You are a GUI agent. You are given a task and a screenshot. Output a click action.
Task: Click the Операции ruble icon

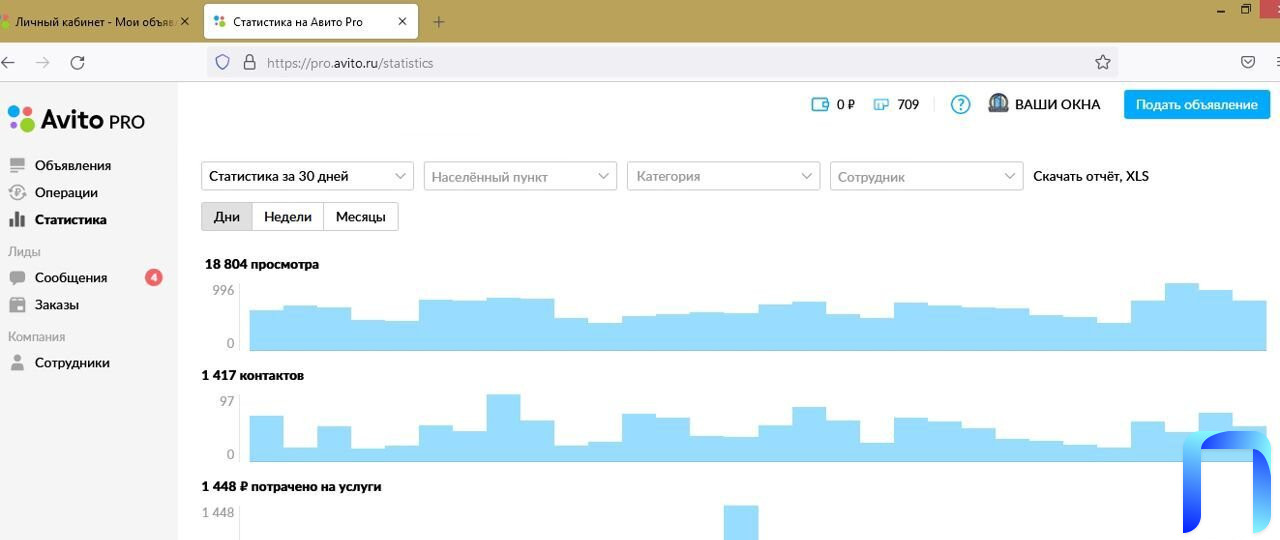coord(17,193)
